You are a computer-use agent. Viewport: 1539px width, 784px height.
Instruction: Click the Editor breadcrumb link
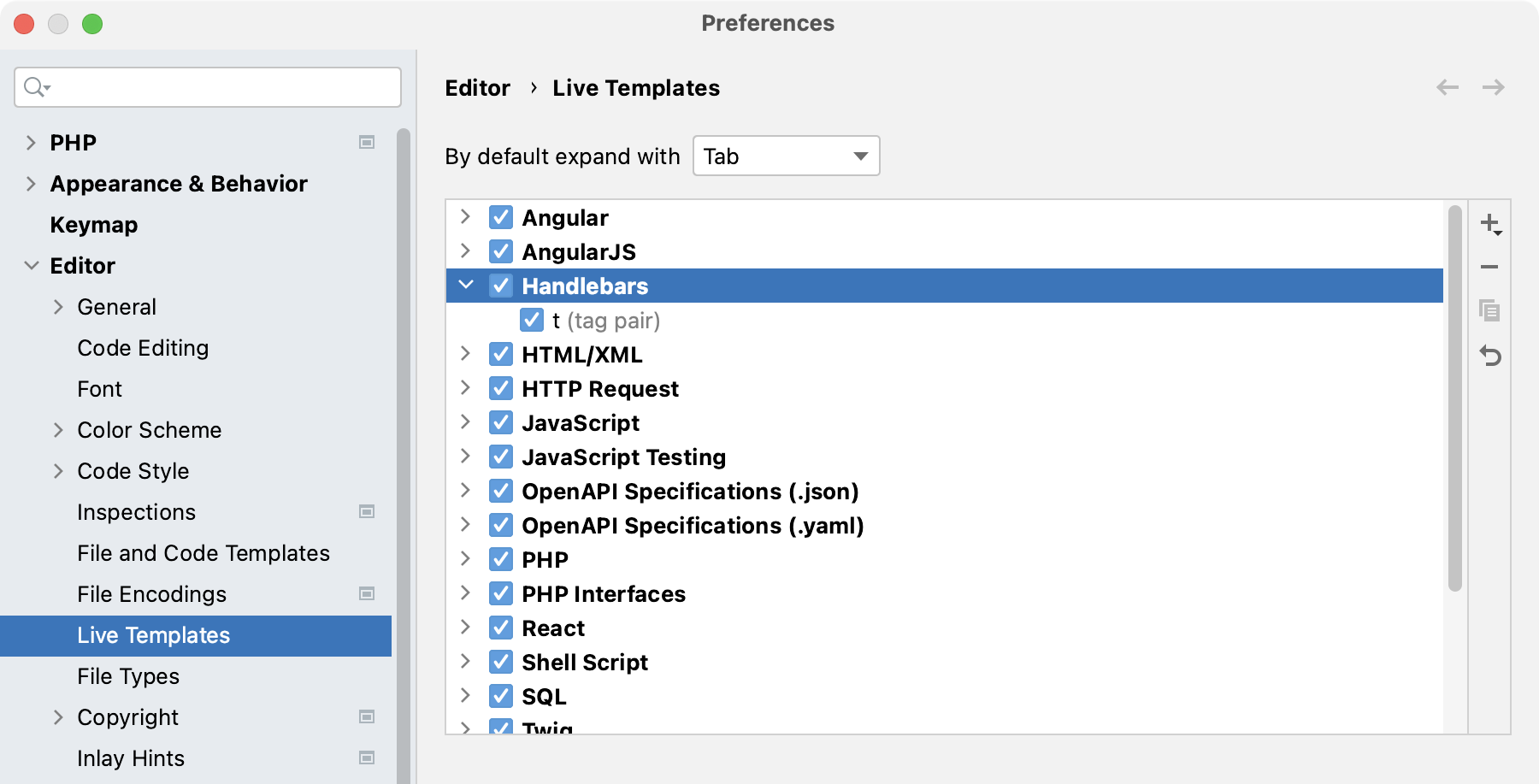476,87
